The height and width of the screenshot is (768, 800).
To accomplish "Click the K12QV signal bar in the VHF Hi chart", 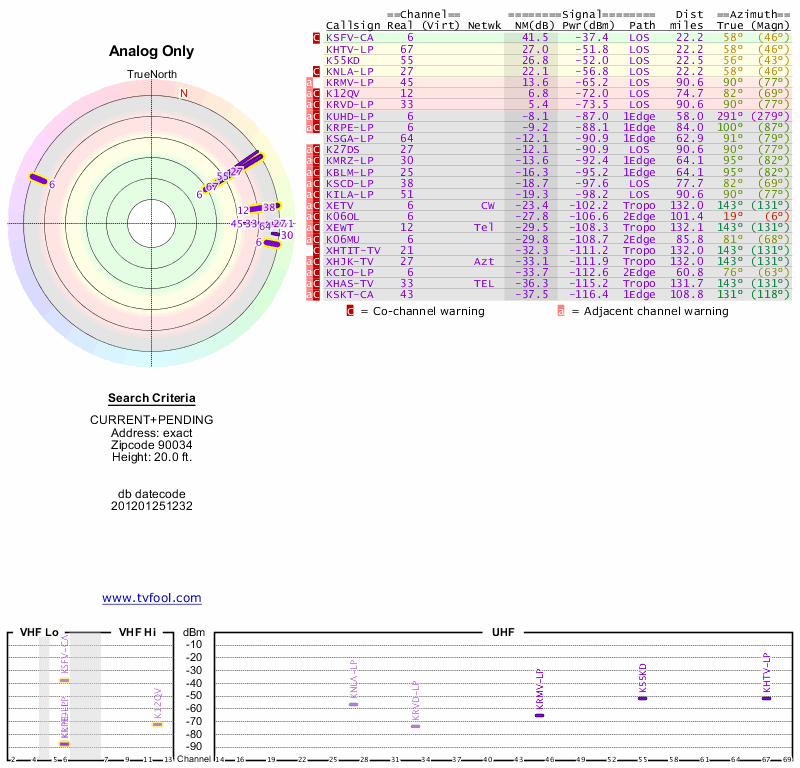I will tap(157, 724).
